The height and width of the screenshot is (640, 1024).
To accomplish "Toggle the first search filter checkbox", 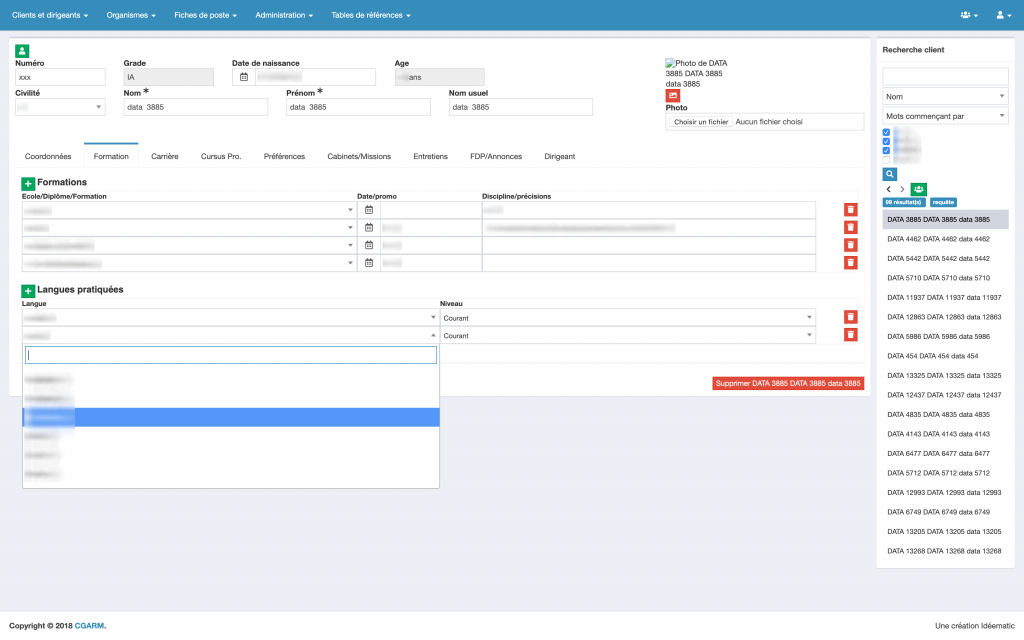I will (x=886, y=132).
